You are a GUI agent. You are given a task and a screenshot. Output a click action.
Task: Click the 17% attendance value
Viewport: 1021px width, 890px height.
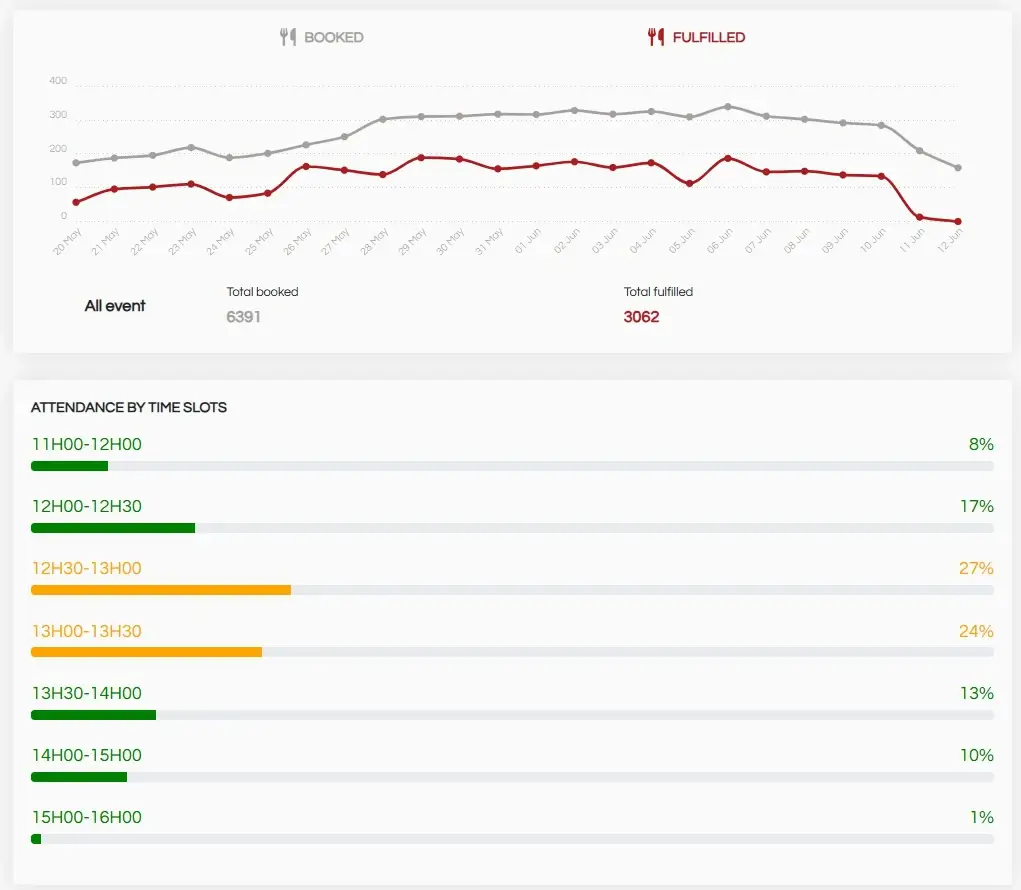click(x=977, y=506)
